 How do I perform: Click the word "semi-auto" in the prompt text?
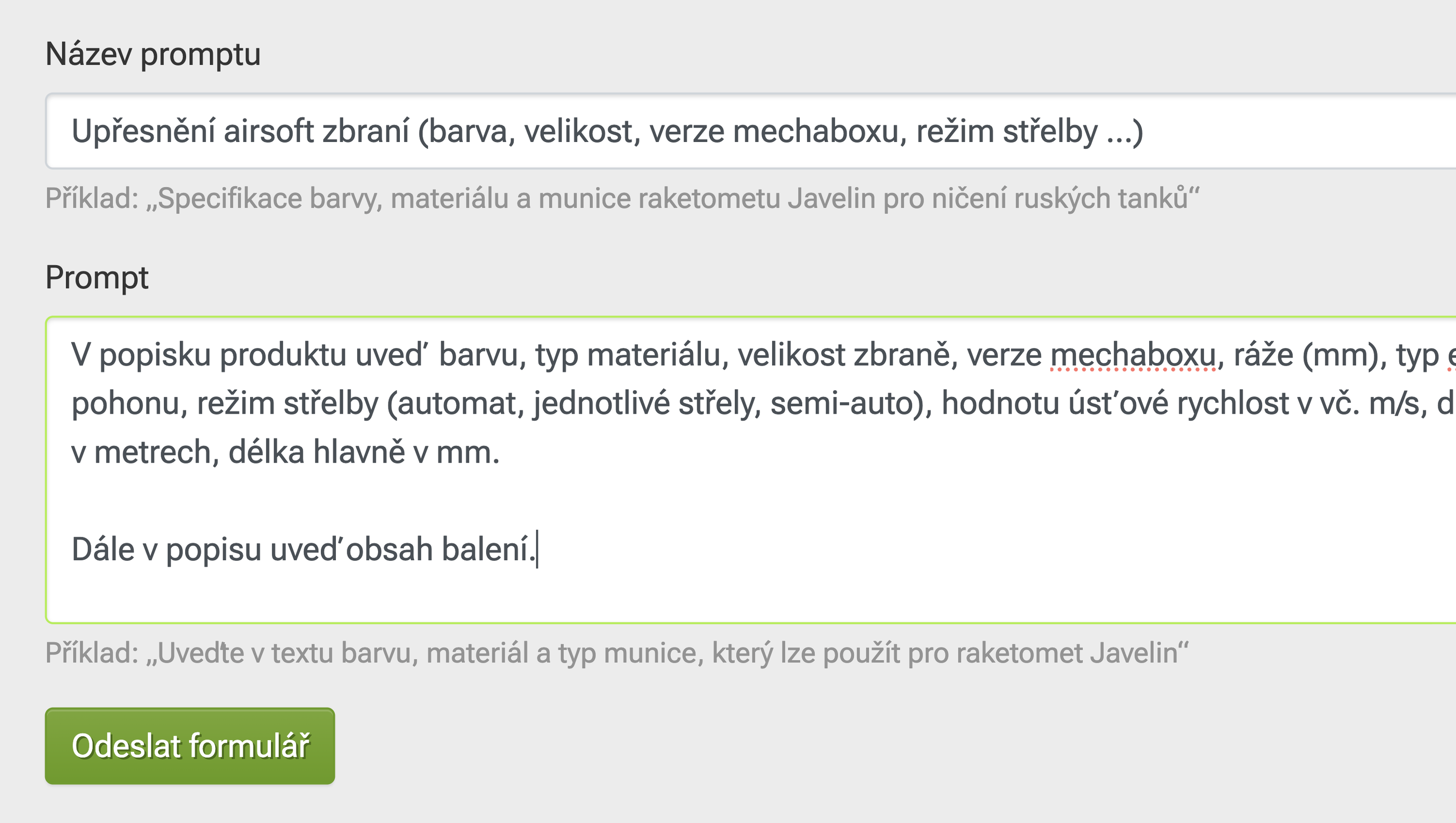tap(847, 404)
